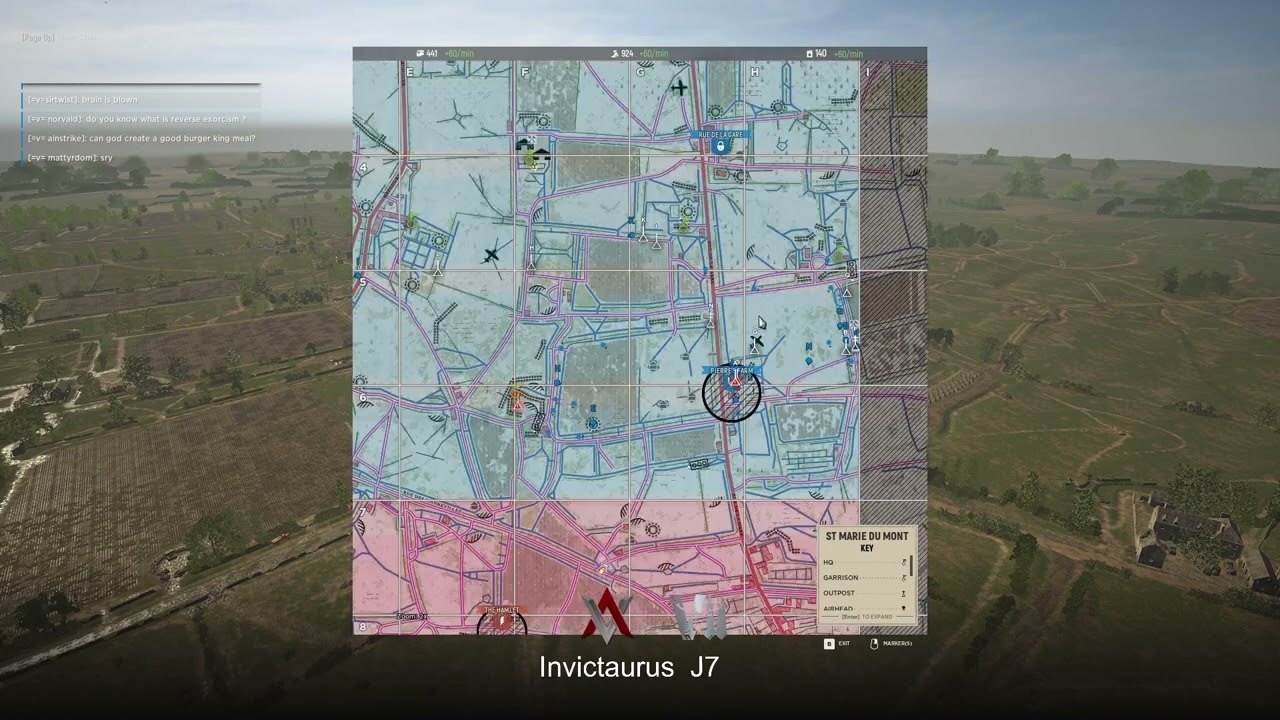
Task: Click the Zoom: 2x indicator
Action: tap(411, 616)
